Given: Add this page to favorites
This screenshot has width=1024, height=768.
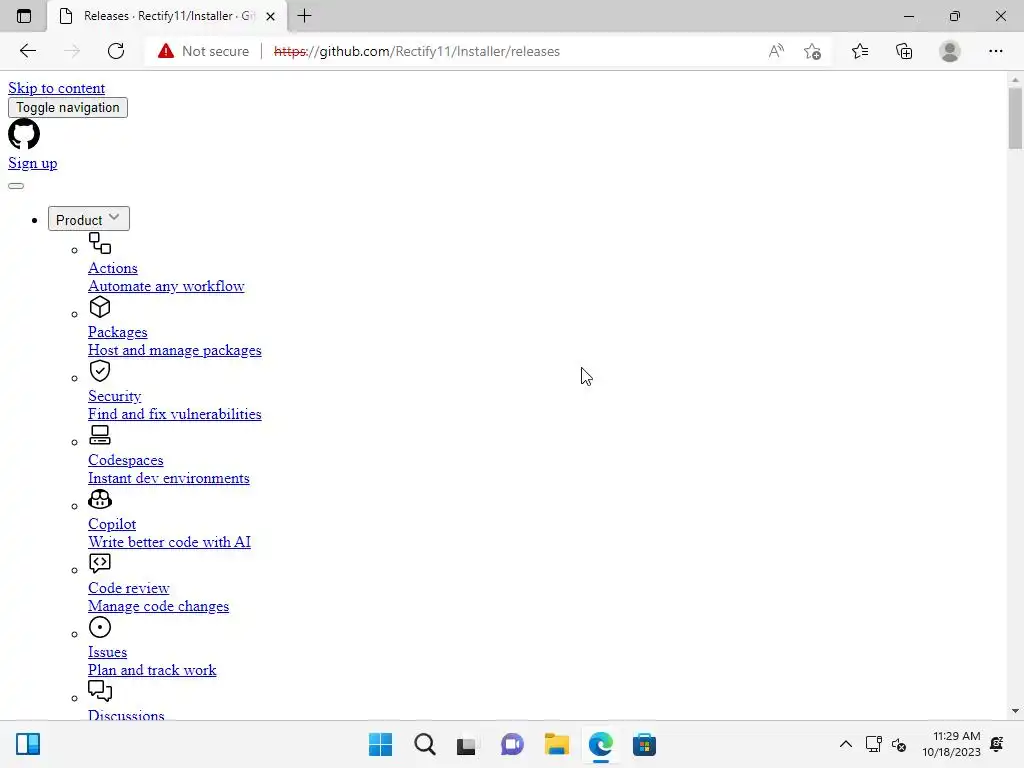Looking at the screenshot, I should click(x=812, y=51).
